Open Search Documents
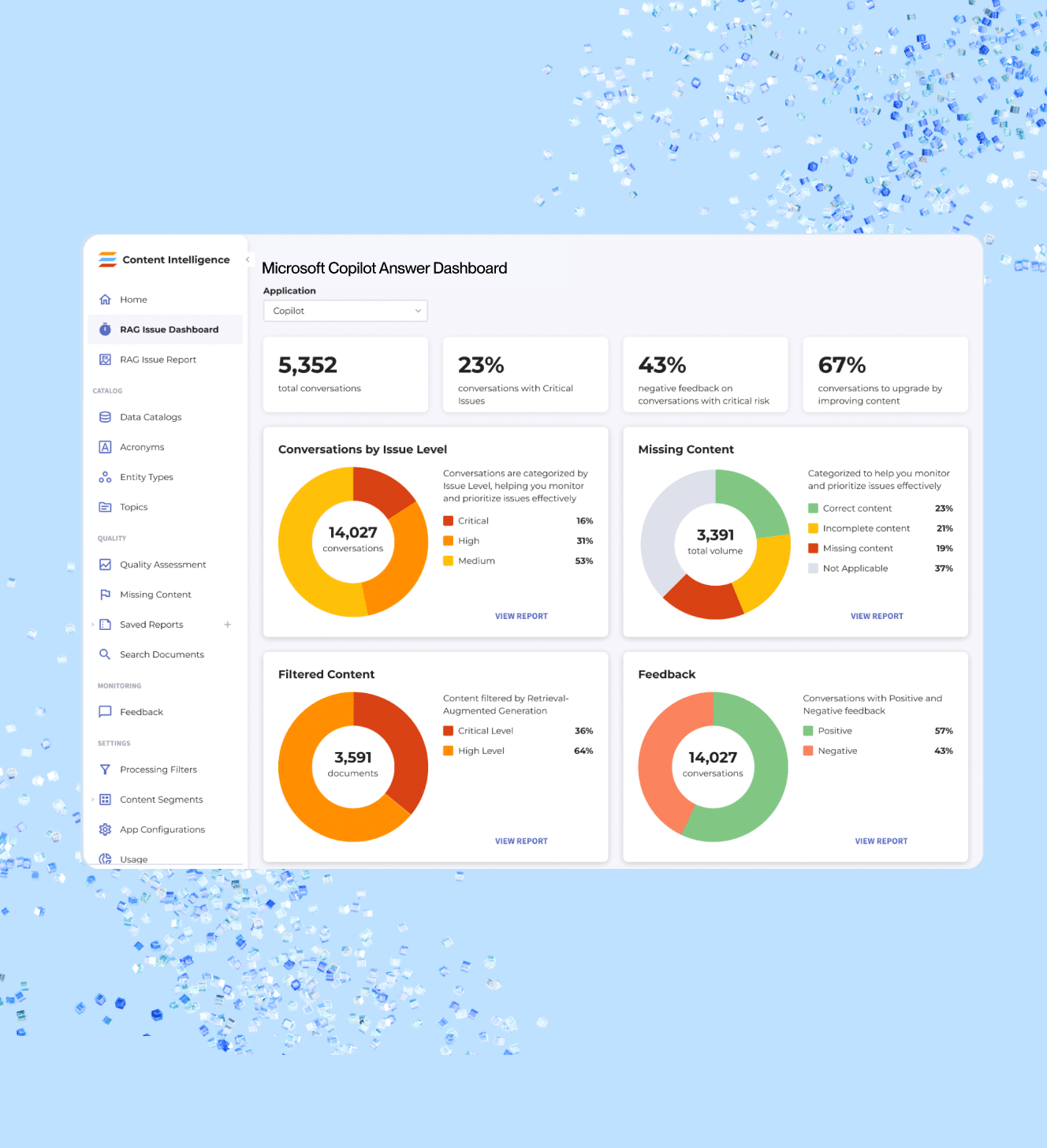1047x1148 pixels. click(x=165, y=654)
